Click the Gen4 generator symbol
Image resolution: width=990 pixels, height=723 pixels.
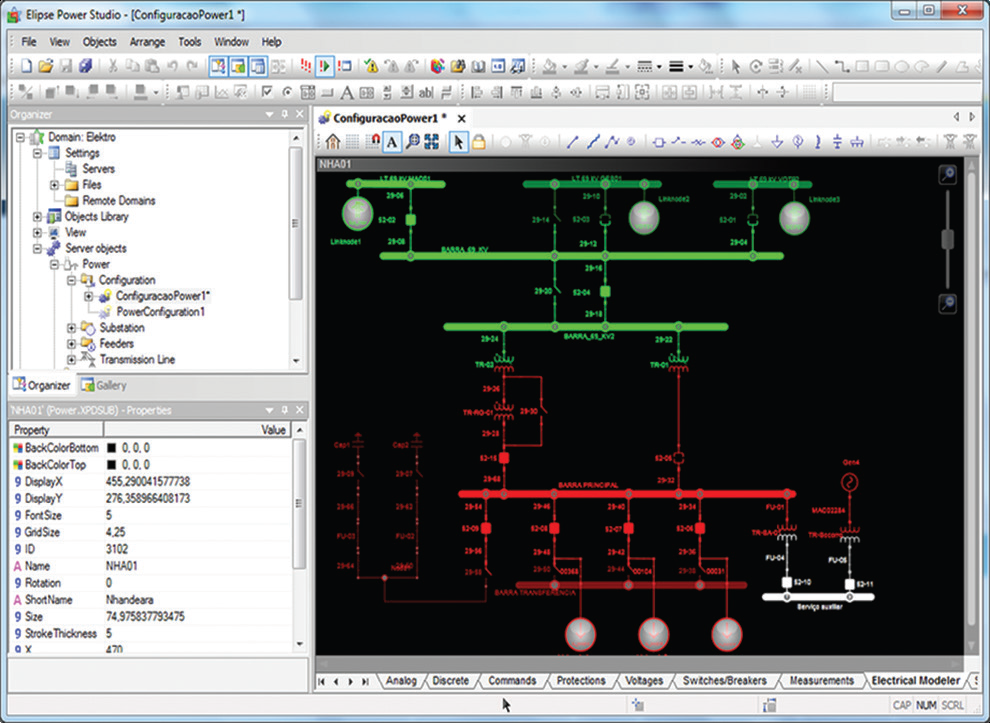pos(850,483)
